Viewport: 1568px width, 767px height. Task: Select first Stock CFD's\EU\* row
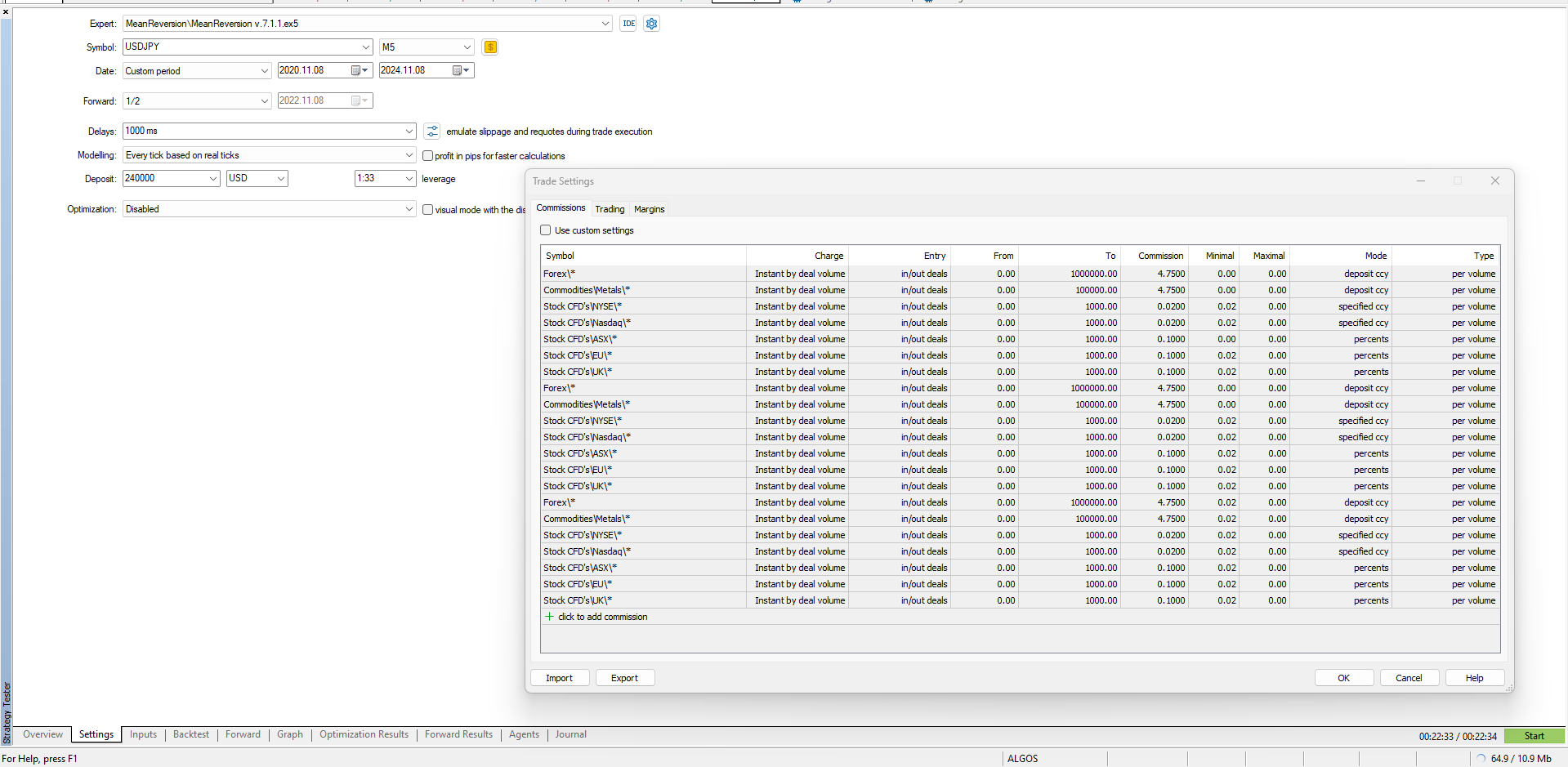(1021, 355)
